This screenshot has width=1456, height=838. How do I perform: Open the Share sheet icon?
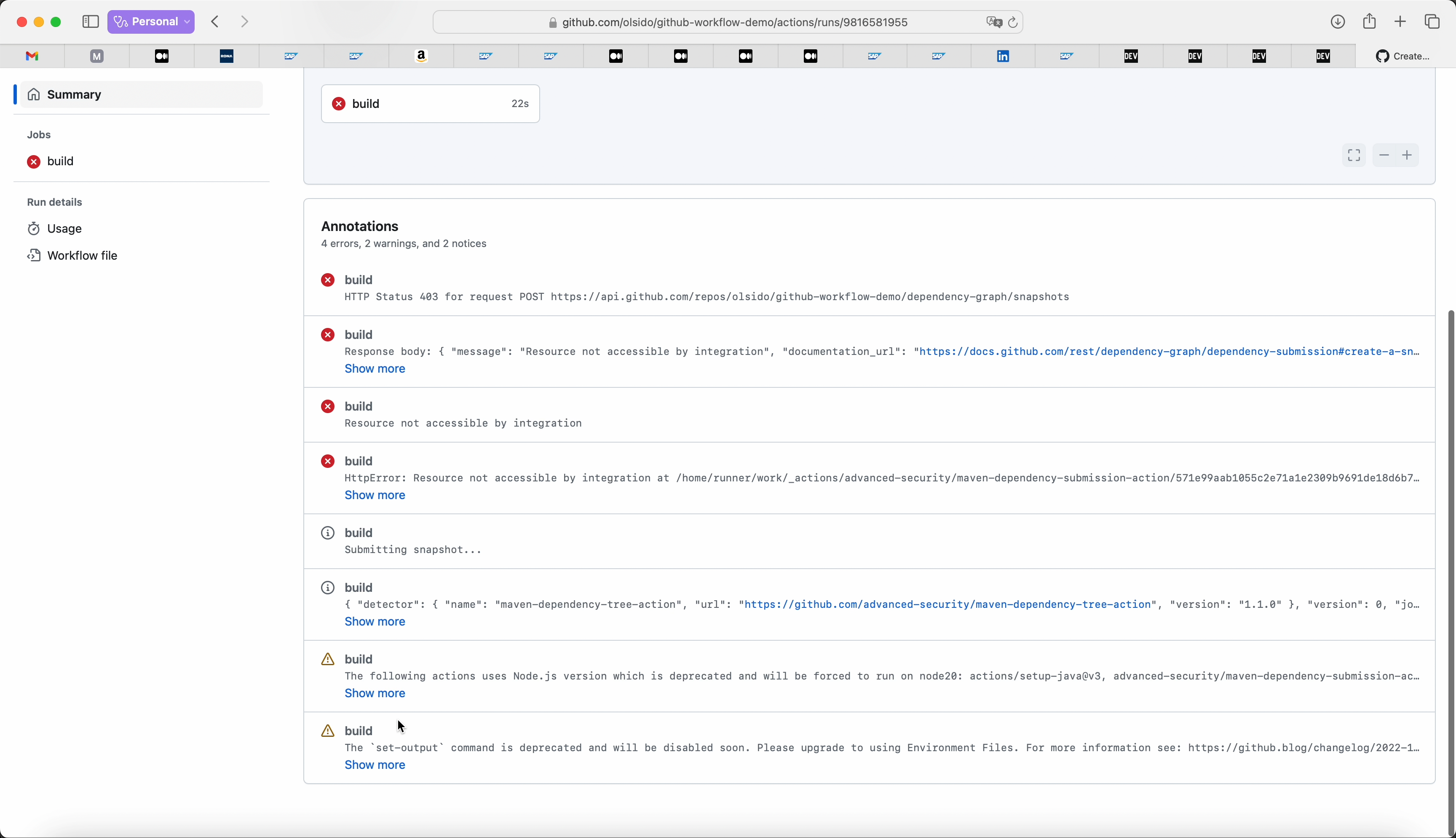1369,22
